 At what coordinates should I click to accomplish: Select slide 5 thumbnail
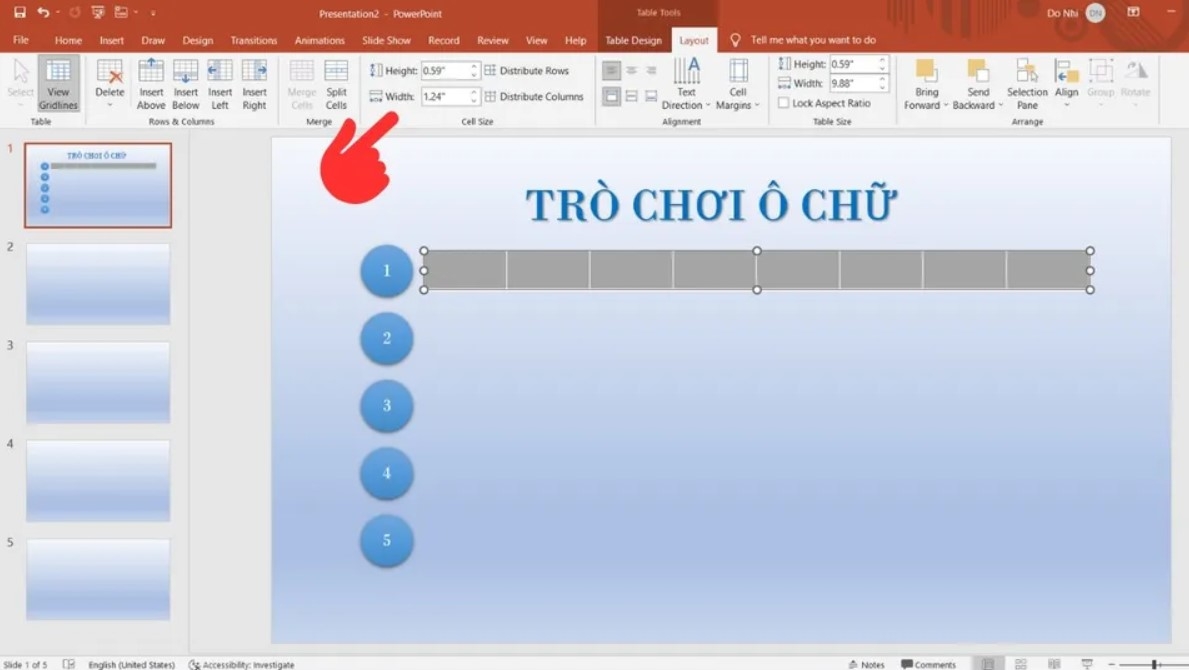98,580
